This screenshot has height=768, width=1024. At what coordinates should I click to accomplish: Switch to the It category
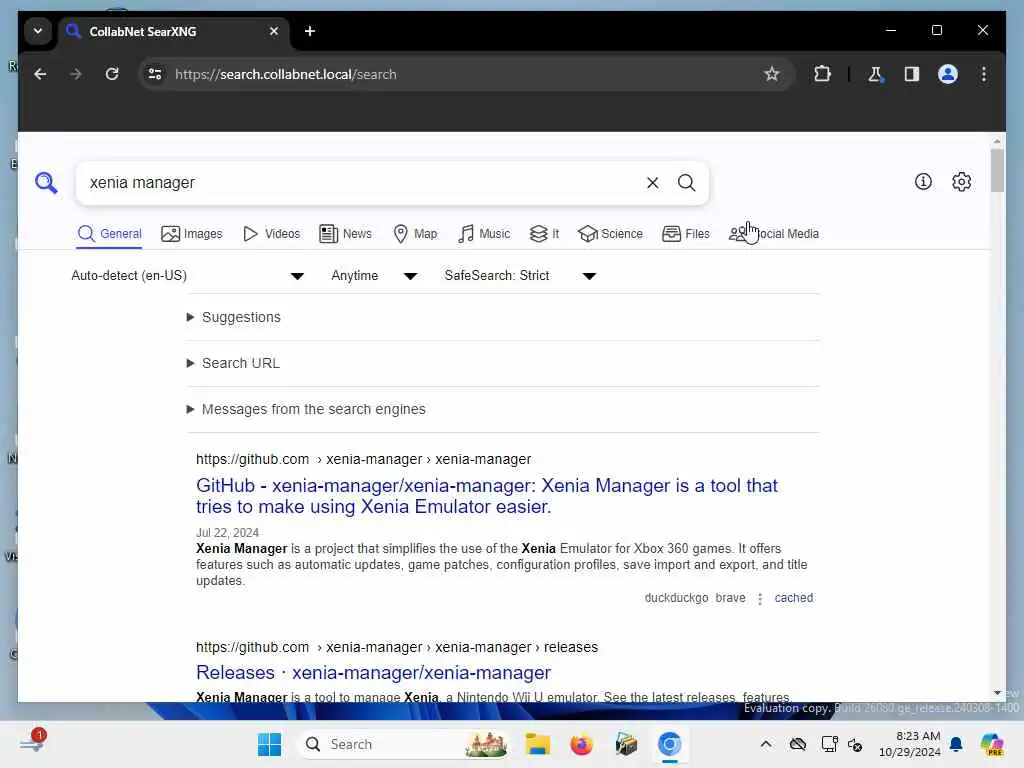click(x=545, y=234)
